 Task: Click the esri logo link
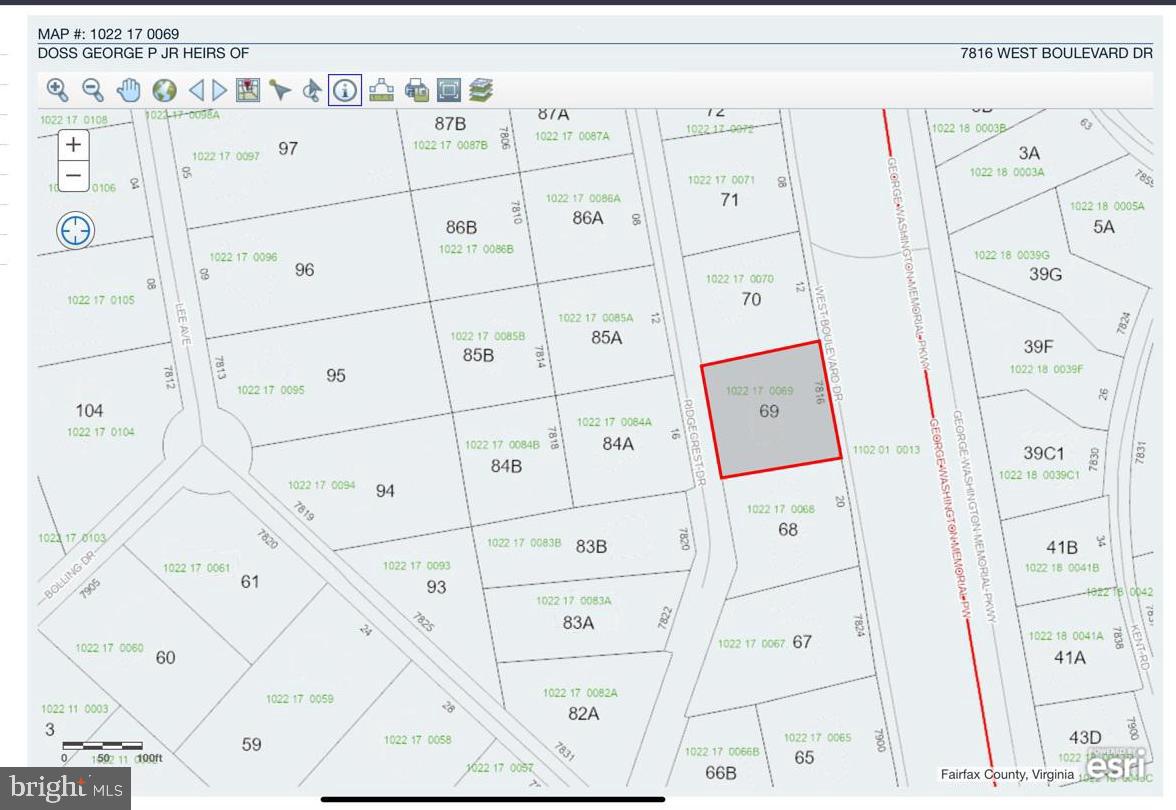[x=1110, y=767]
